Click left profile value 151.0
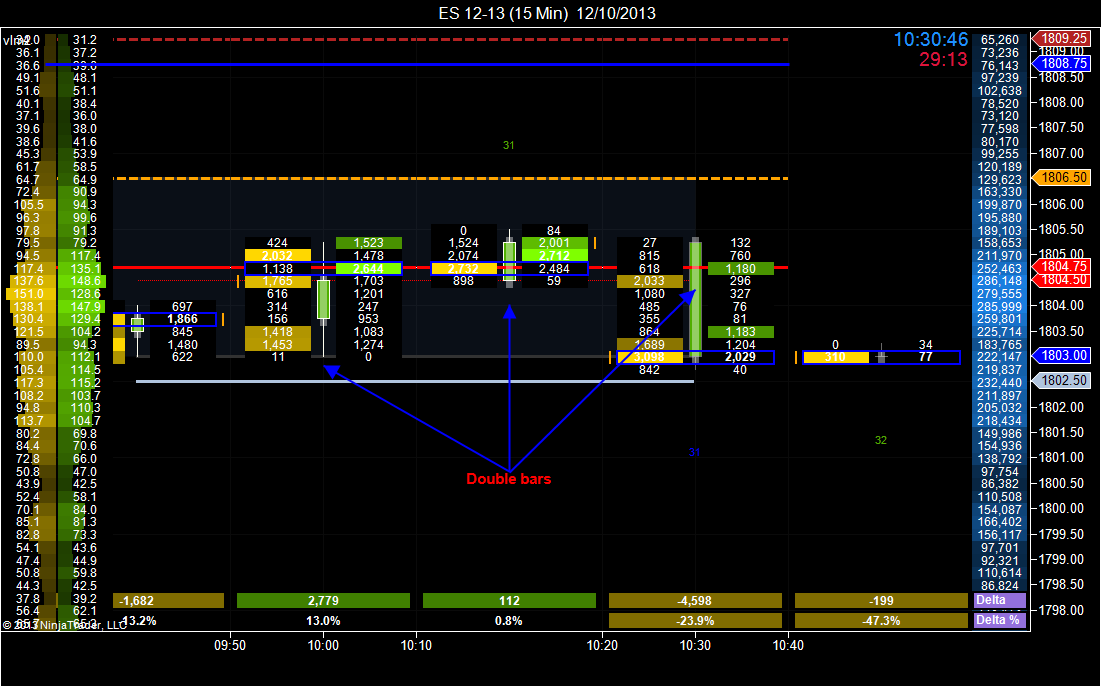This screenshot has height=687, width=1101. pyautogui.click(x=29, y=294)
